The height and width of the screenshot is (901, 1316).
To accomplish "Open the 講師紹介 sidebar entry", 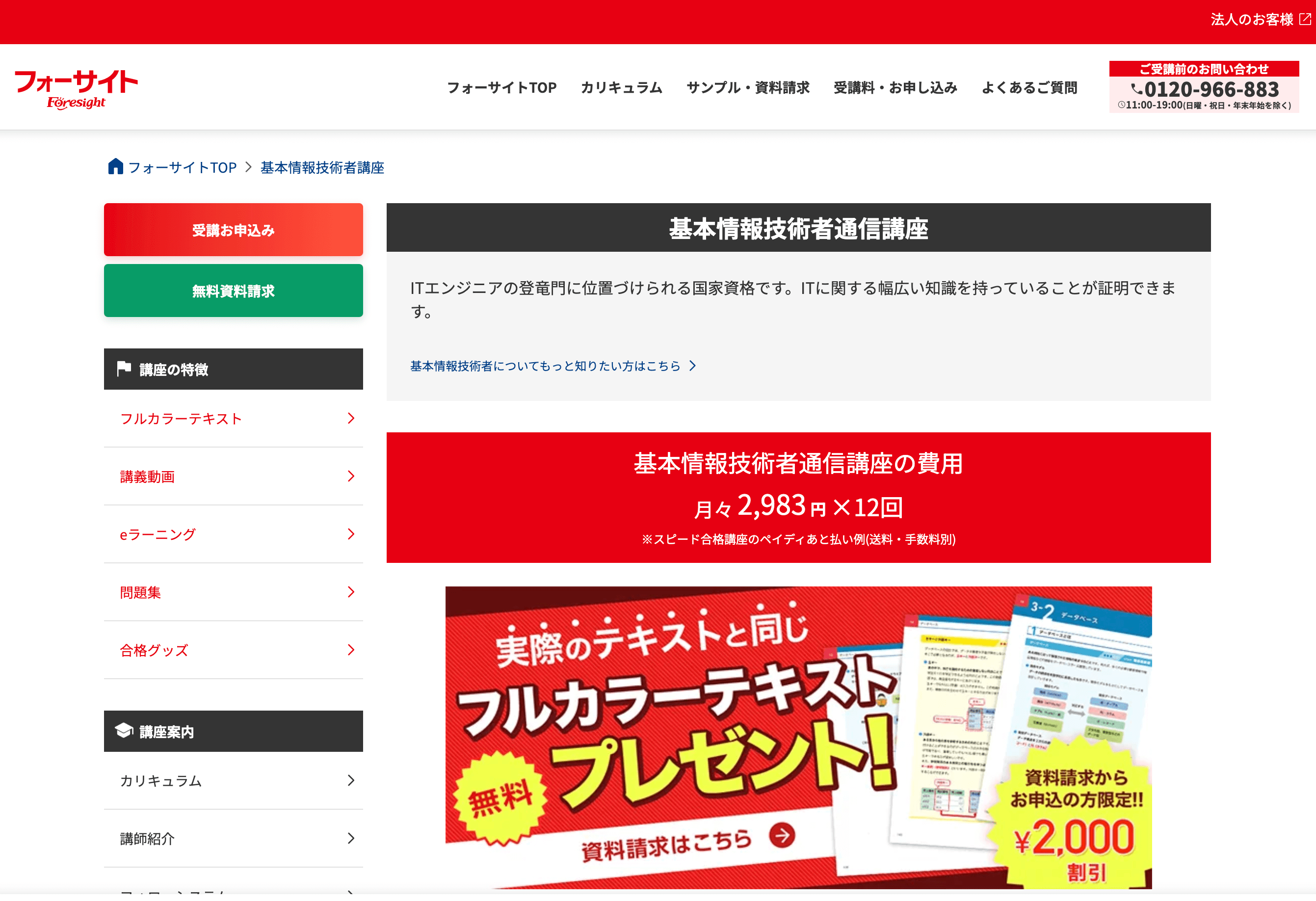I will pos(233,838).
